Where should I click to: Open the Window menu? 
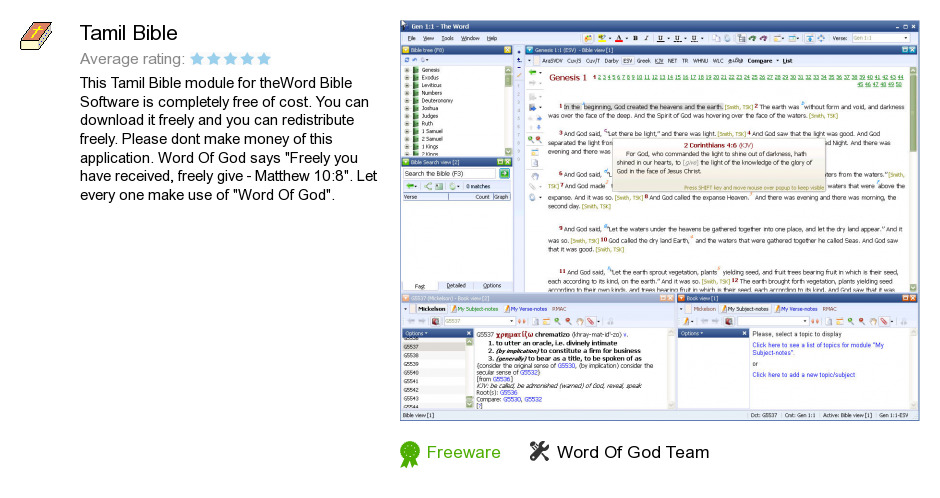[x=470, y=38]
